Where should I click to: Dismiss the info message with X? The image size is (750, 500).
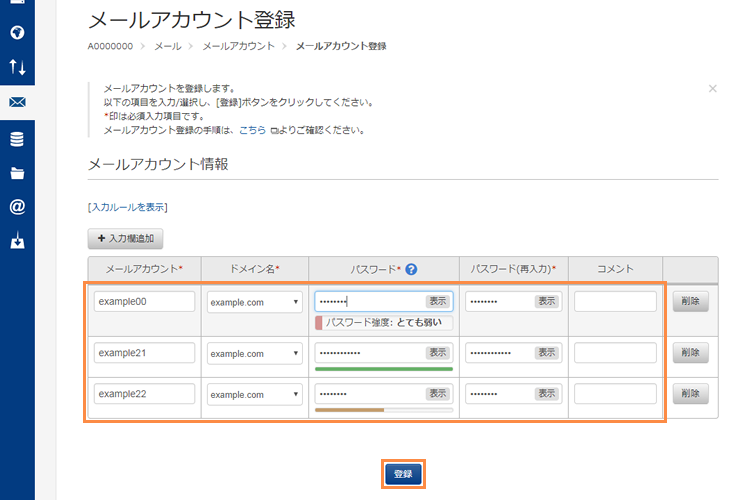click(x=713, y=89)
